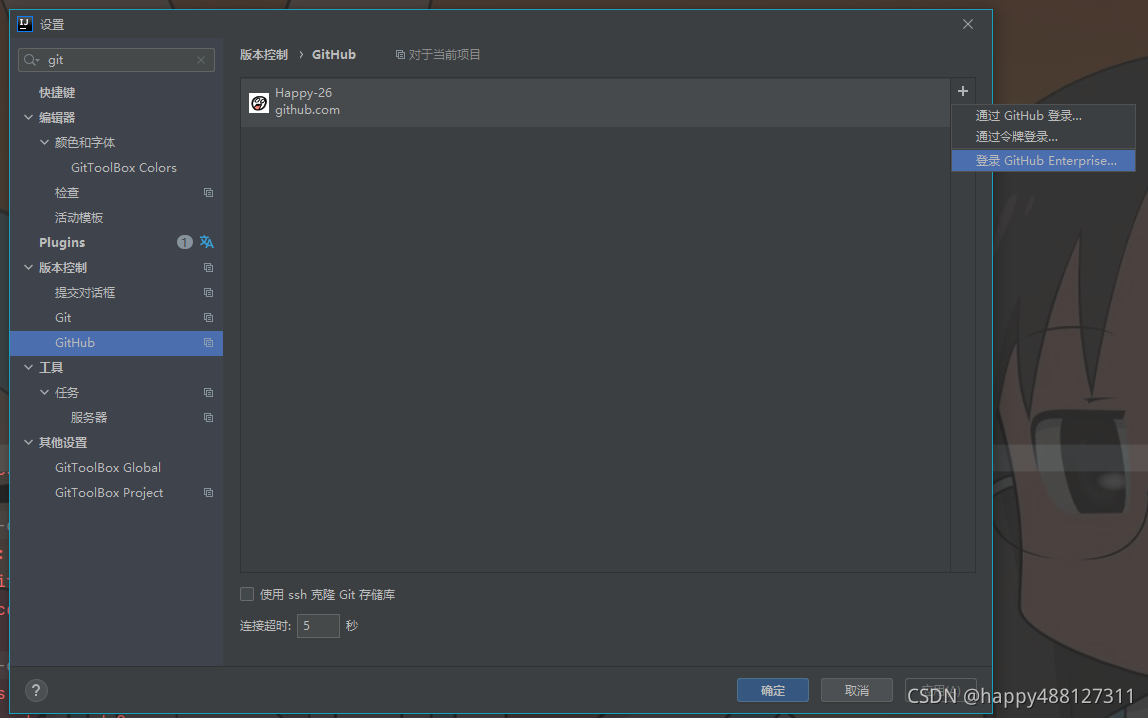1148x718 pixels.
Task: Click project-level icon beside 服务器
Action: click(x=208, y=418)
